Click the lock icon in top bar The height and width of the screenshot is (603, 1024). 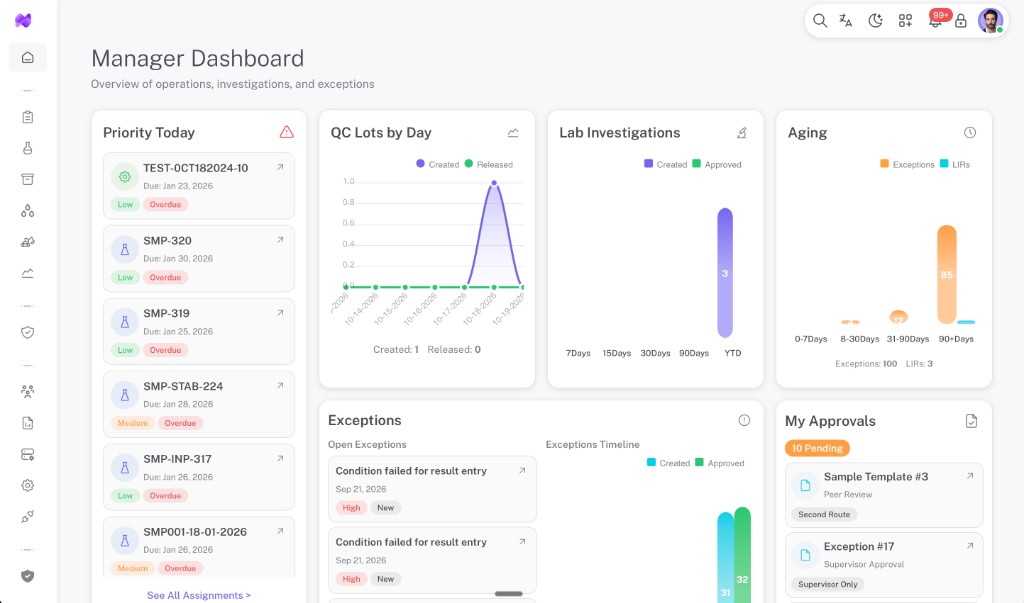961,22
